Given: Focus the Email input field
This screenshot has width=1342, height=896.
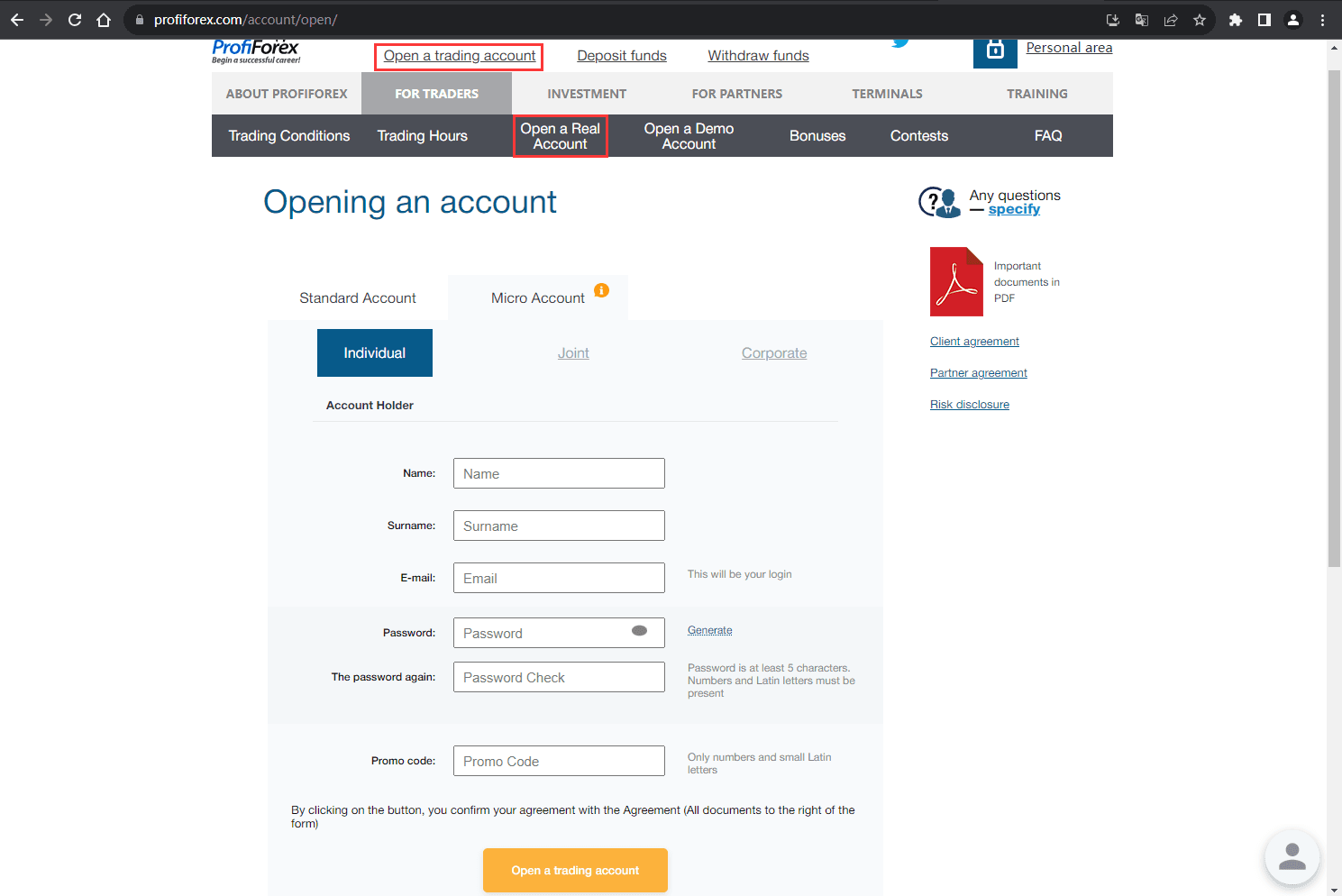Looking at the screenshot, I should (x=559, y=578).
